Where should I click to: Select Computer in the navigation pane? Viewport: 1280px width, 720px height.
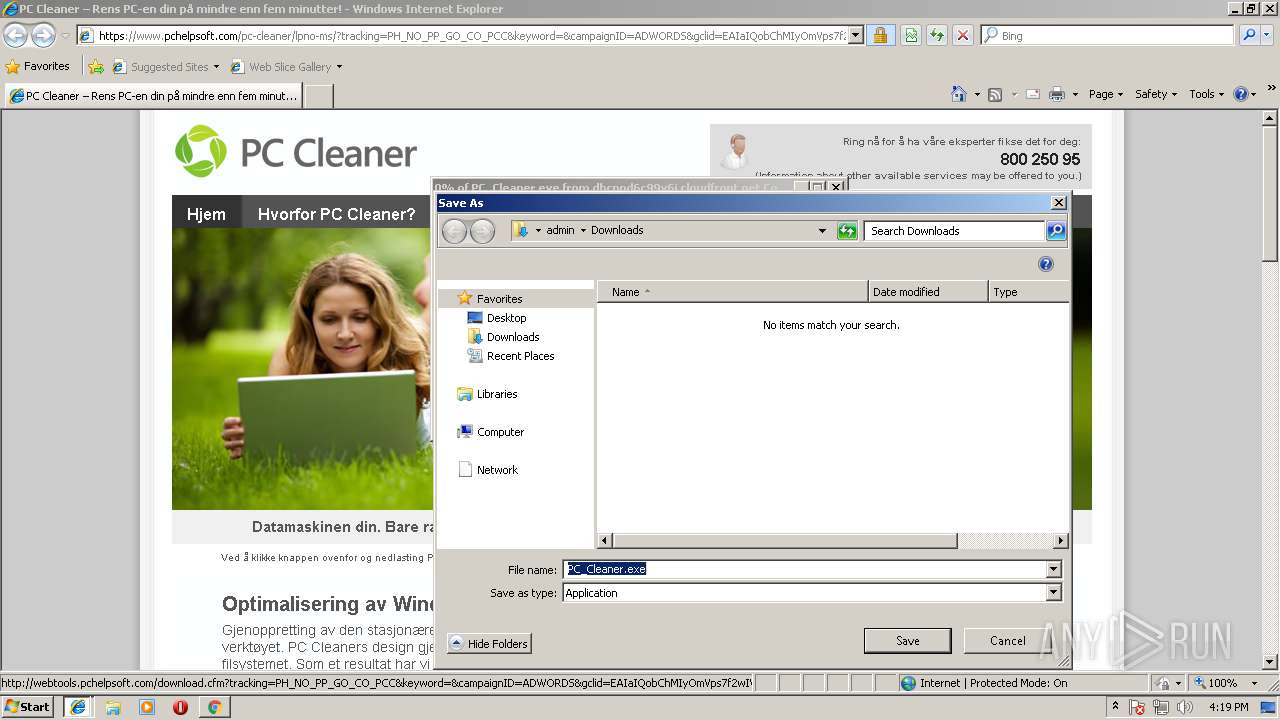[x=500, y=432]
